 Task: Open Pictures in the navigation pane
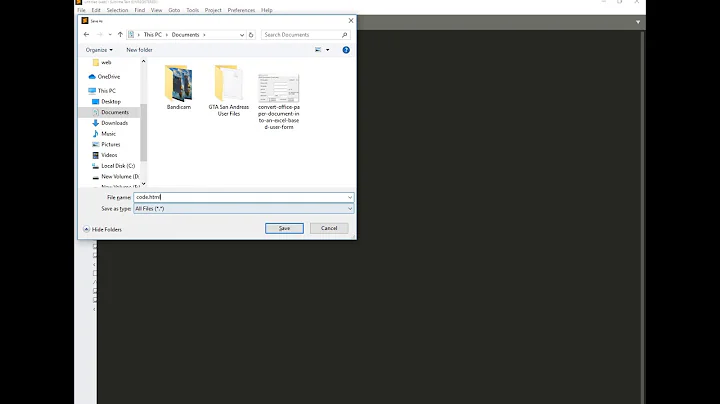(x=111, y=144)
